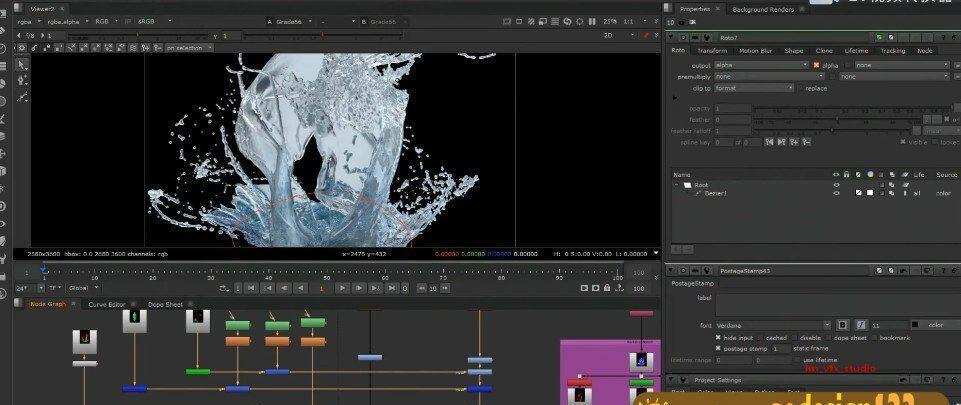Screen dimensions: 961x405
Task: Open the Tracking tab
Action: coord(892,51)
